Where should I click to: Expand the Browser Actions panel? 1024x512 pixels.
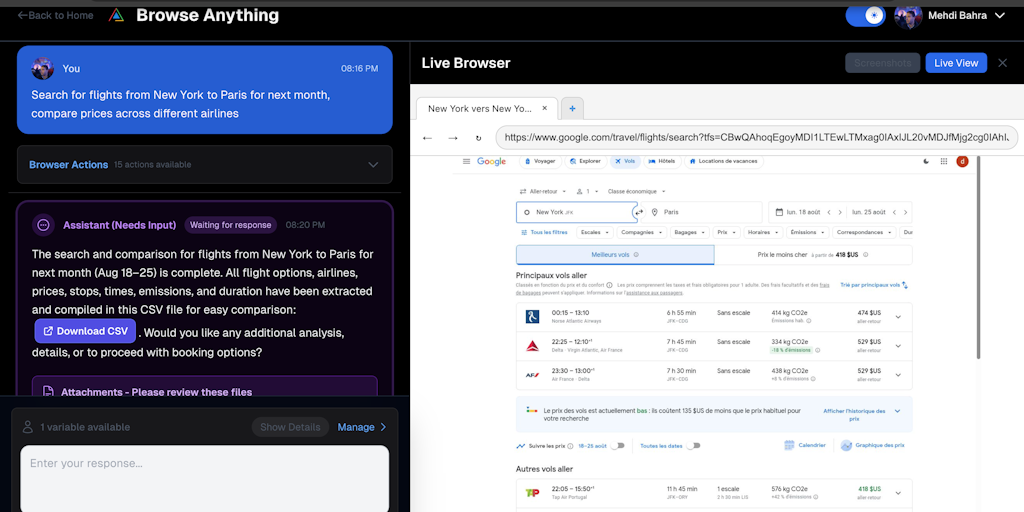(204, 165)
